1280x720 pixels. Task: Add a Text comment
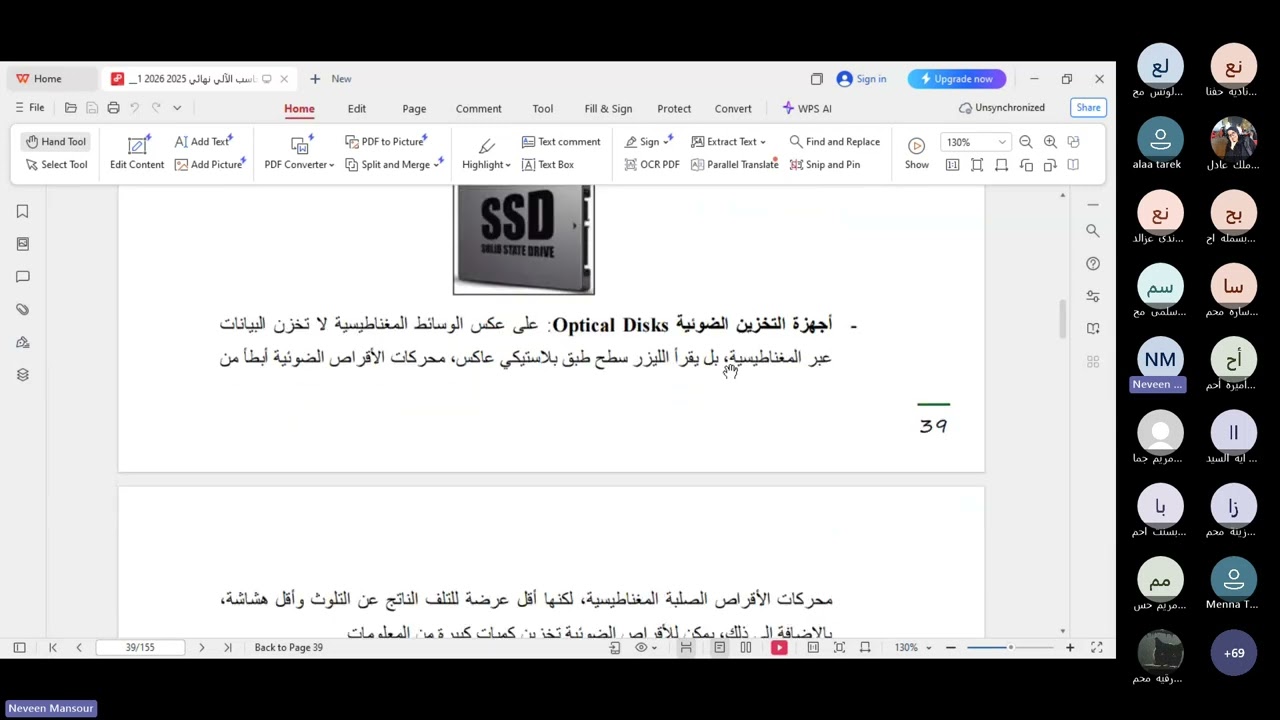tap(561, 142)
